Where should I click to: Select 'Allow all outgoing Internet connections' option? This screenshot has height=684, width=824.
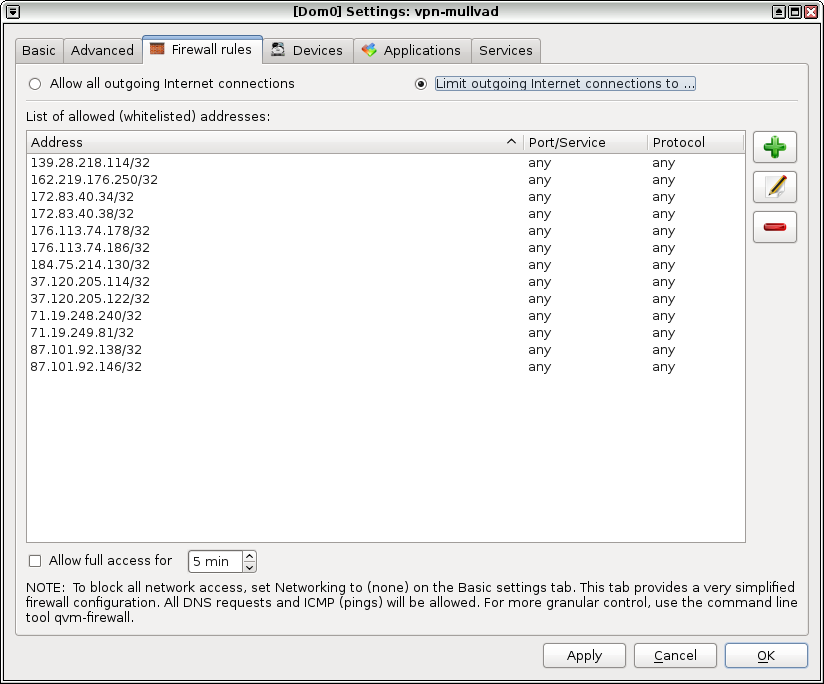click(36, 84)
